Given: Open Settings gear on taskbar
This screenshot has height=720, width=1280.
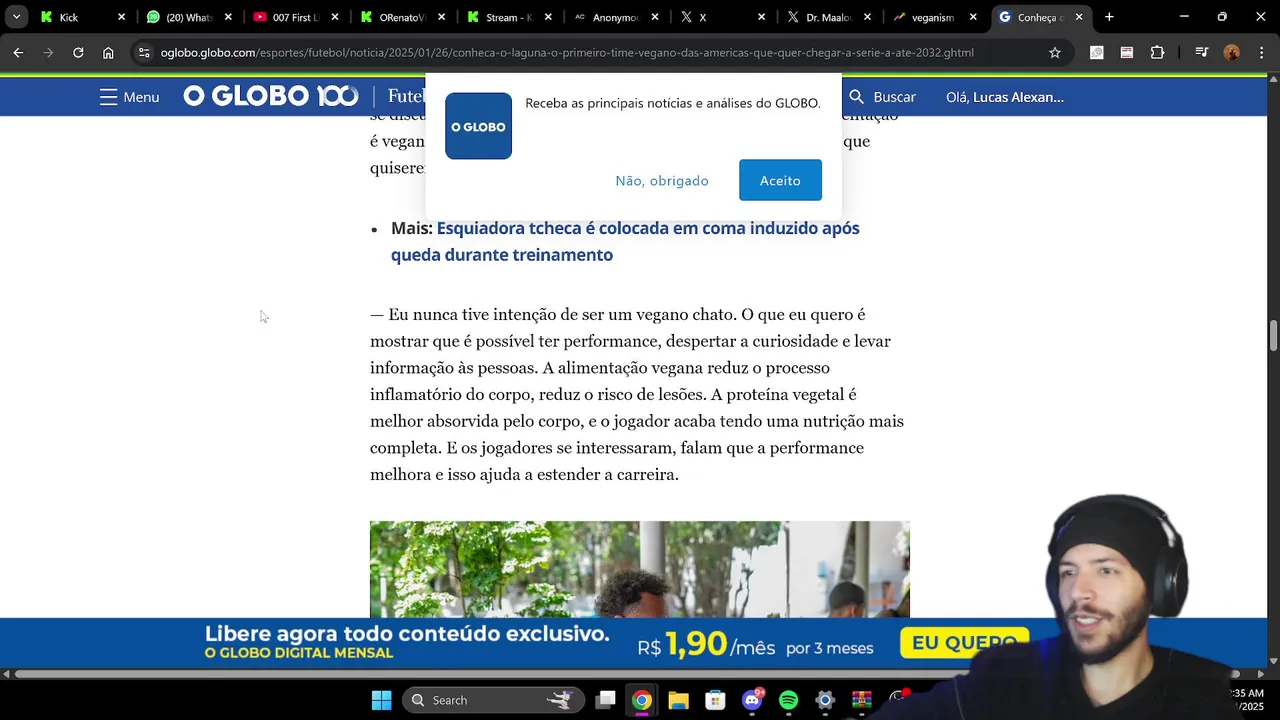Looking at the screenshot, I should click(x=825, y=700).
